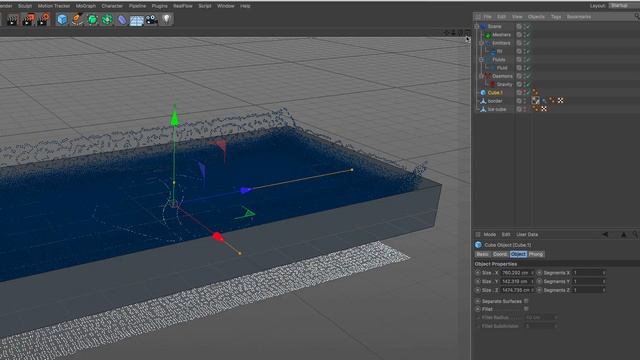Toggle the layer box on Cube.1 row
Image resolution: width=640 pixels, height=360 pixels.
point(519,93)
